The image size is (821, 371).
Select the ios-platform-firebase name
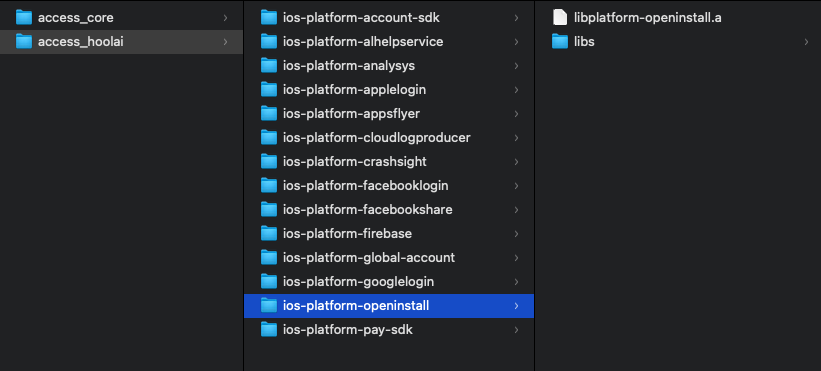[347, 234]
